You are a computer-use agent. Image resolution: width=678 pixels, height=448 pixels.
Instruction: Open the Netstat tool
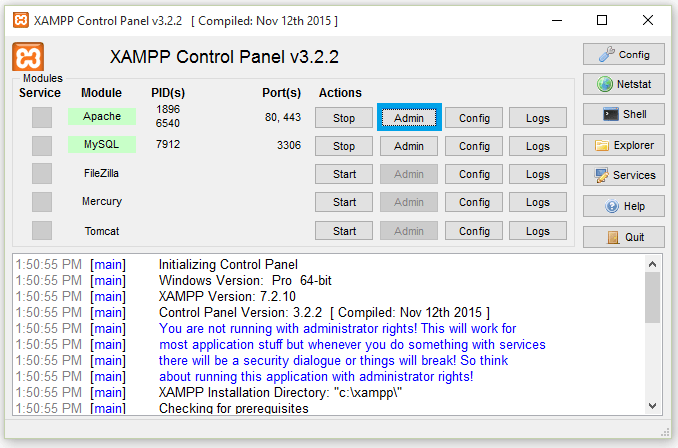[623, 85]
